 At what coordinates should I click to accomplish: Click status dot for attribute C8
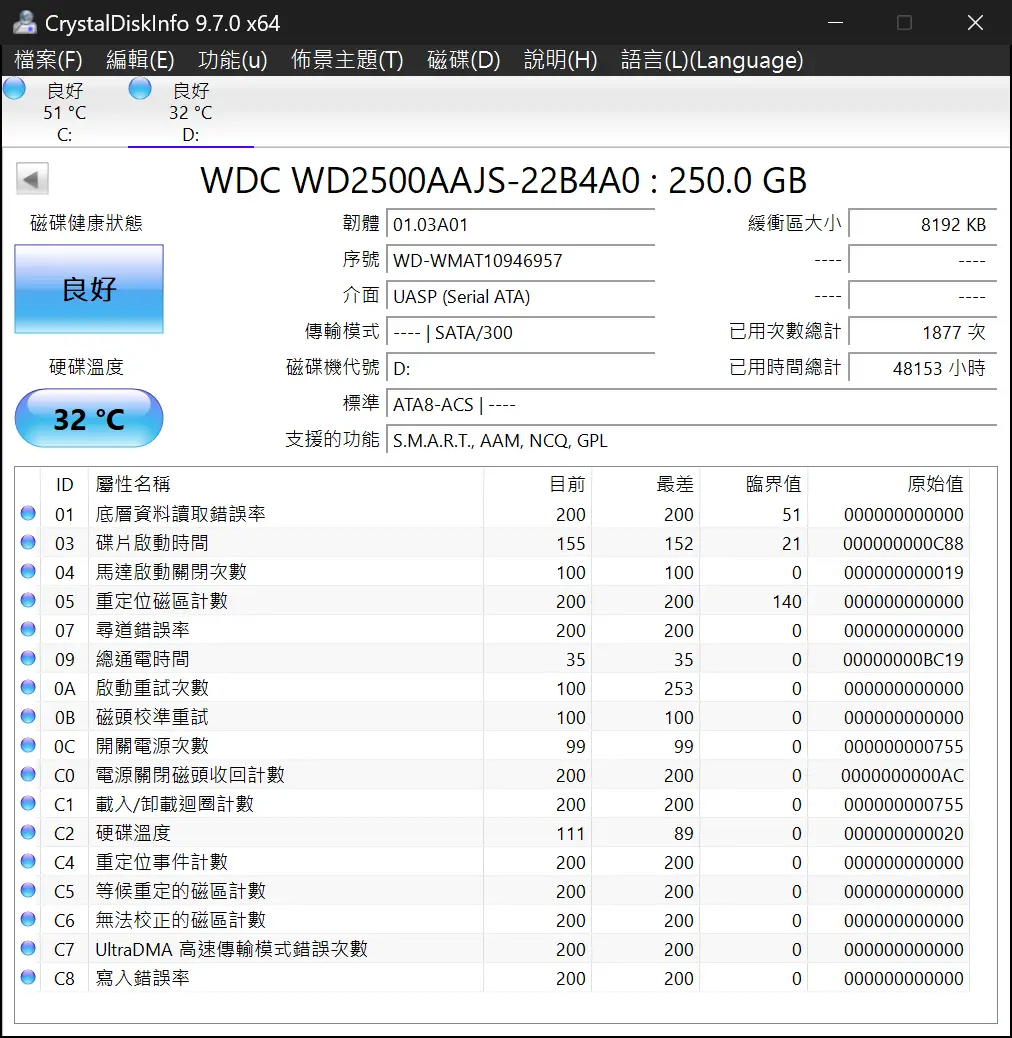[x=28, y=977]
